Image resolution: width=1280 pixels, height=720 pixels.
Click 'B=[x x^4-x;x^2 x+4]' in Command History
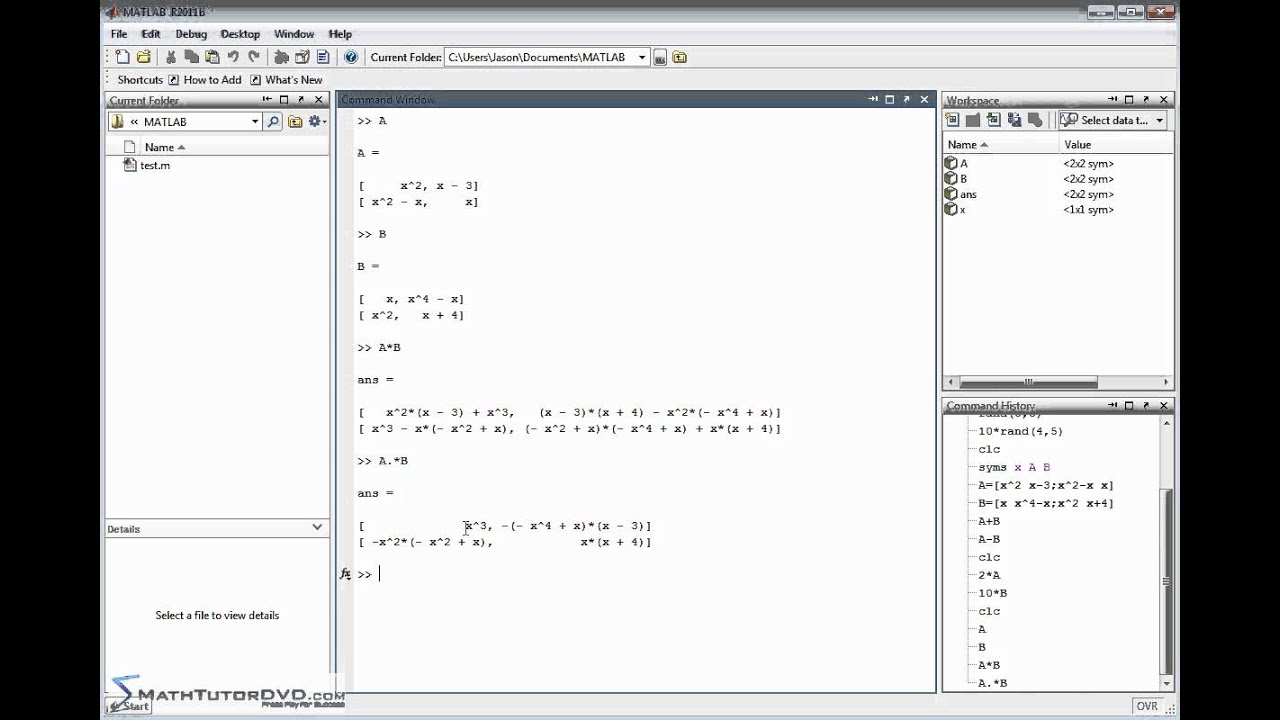point(1045,503)
